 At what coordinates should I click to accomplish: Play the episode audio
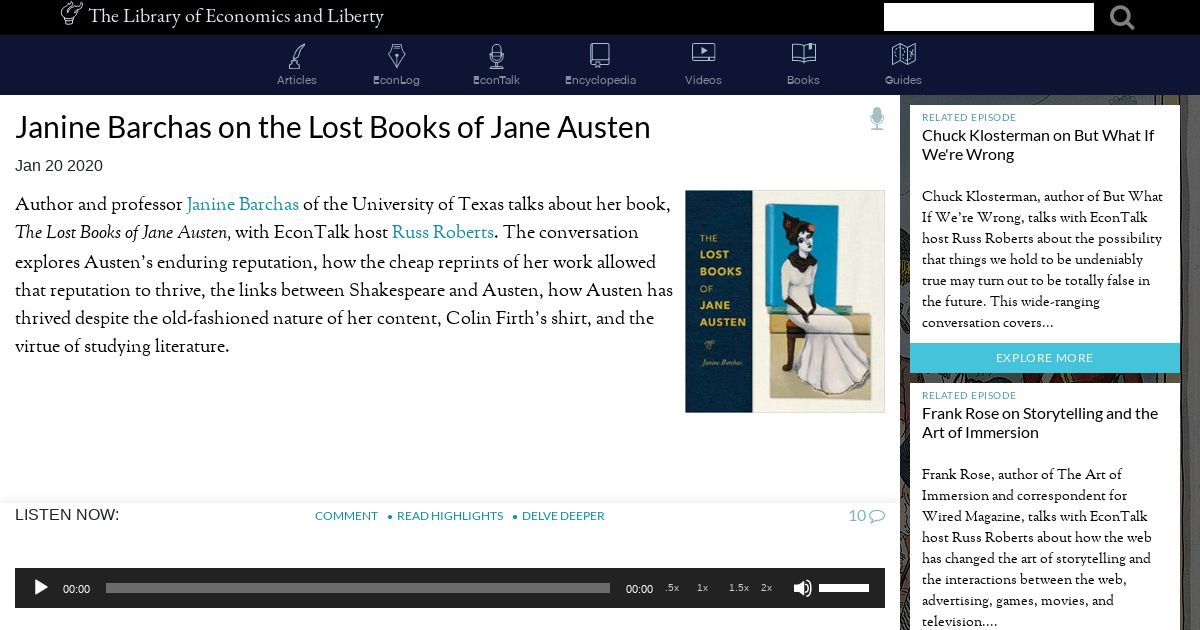[41, 588]
